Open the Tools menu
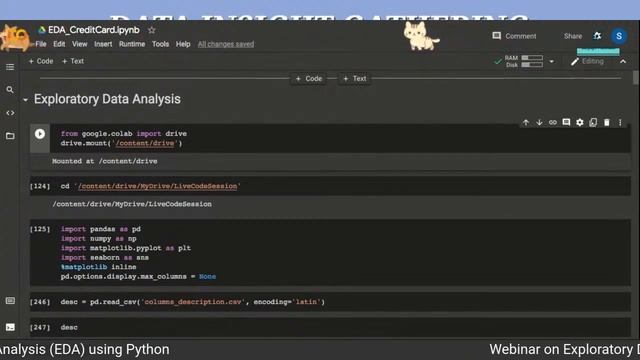This screenshot has width=640, height=360. pos(160,44)
